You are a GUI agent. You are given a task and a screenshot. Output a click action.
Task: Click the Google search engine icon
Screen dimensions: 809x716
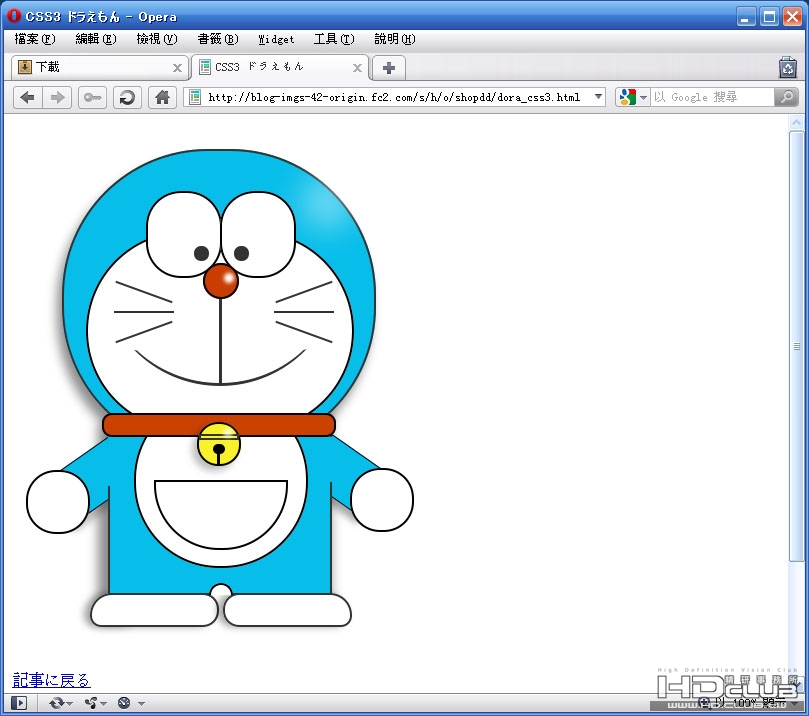click(x=627, y=97)
